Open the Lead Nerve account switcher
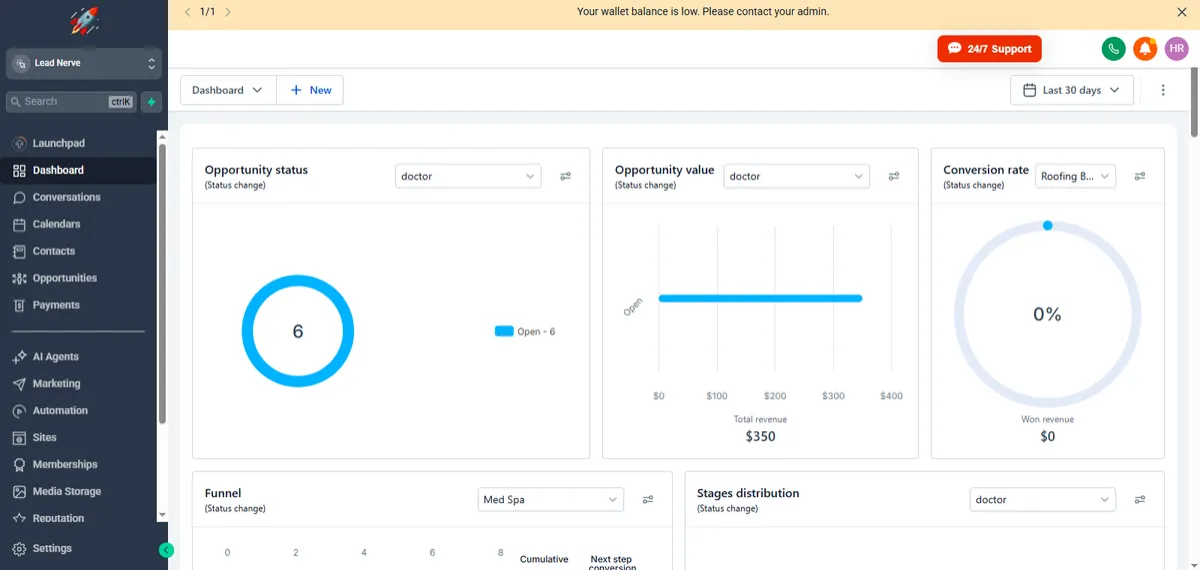1200x570 pixels. 84,63
